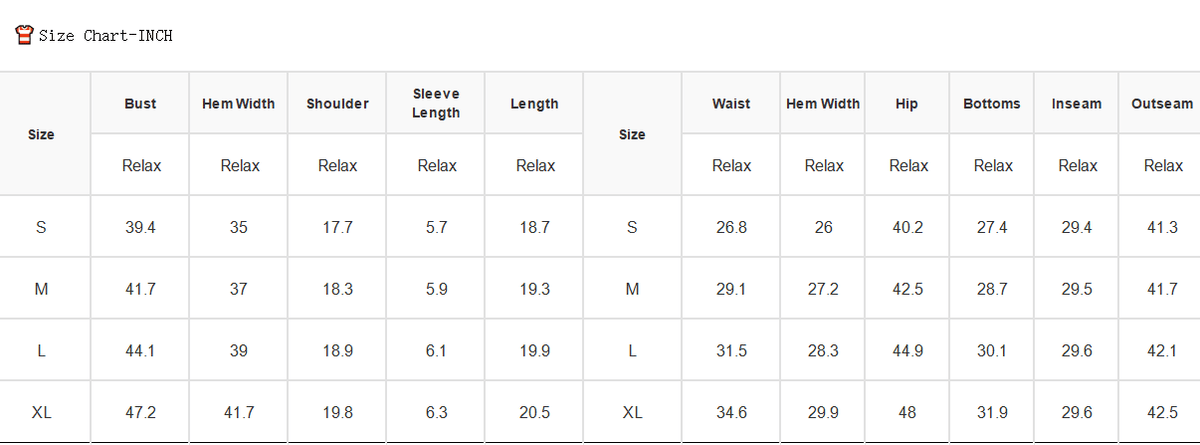Image resolution: width=1200 pixels, height=445 pixels.
Task: Click the length value 19.3 for size M
Action: 534,289
